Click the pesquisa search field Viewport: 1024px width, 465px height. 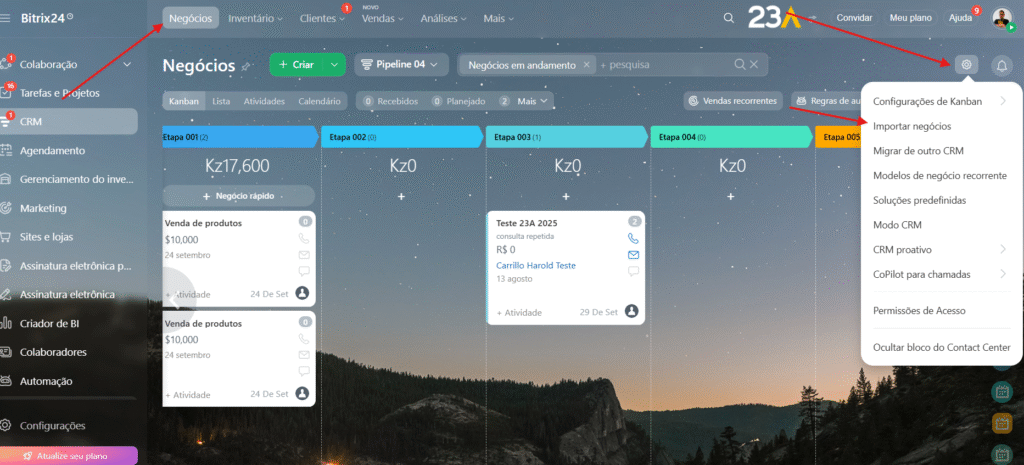pos(665,65)
